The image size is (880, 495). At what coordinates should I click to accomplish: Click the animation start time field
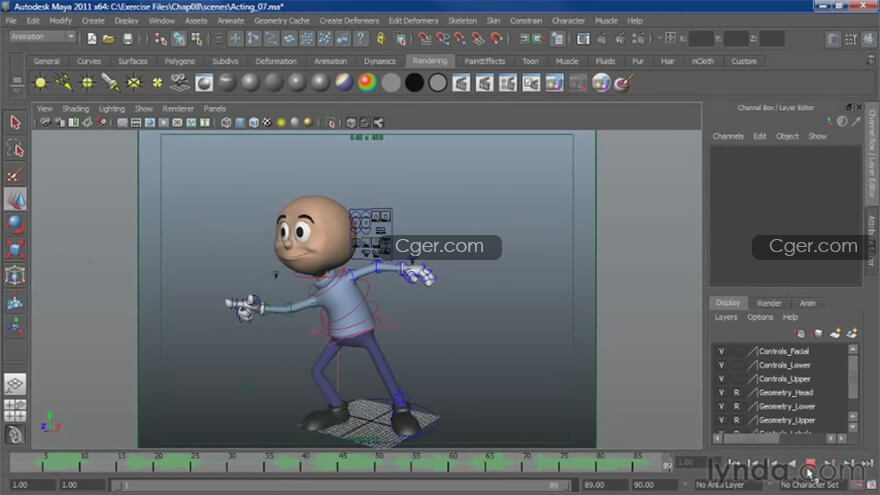click(x=32, y=485)
